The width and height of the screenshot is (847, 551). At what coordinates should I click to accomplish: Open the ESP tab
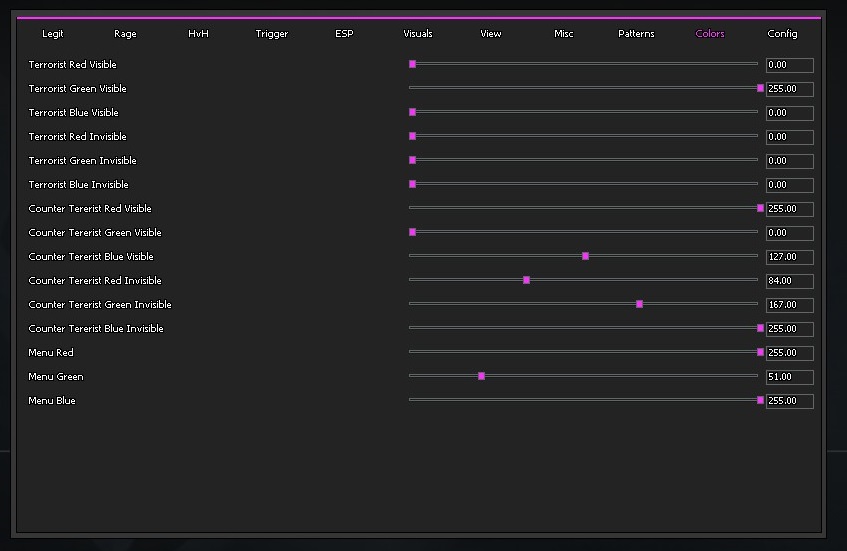[344, 34]
